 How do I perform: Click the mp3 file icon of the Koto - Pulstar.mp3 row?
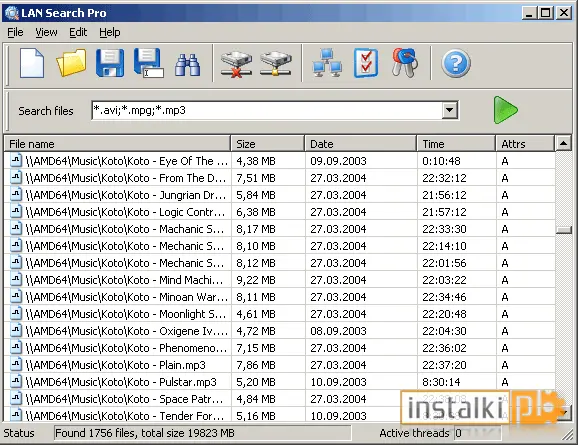[15, 381]
